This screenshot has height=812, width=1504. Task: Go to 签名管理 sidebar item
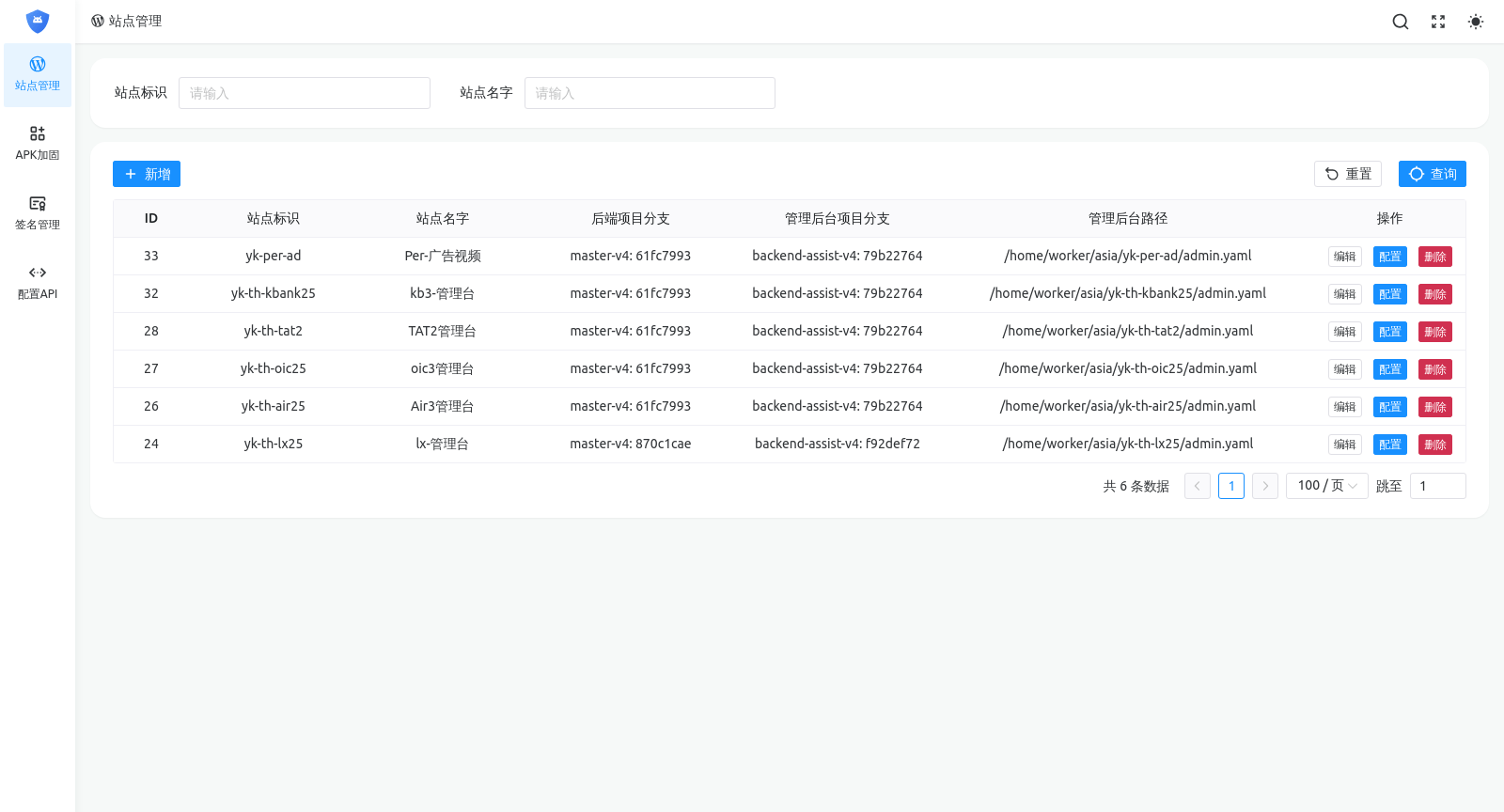click(38, 213)
